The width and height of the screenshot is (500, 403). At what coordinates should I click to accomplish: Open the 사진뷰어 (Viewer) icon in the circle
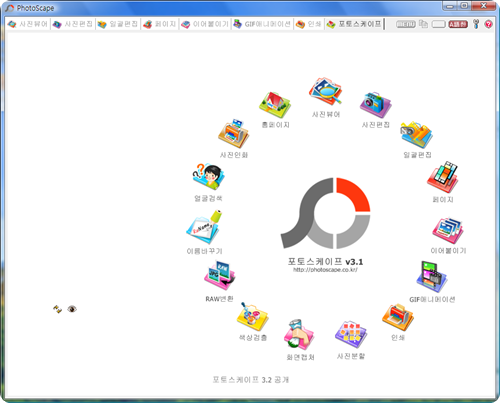pyautogui.click(x=325, y=92)
